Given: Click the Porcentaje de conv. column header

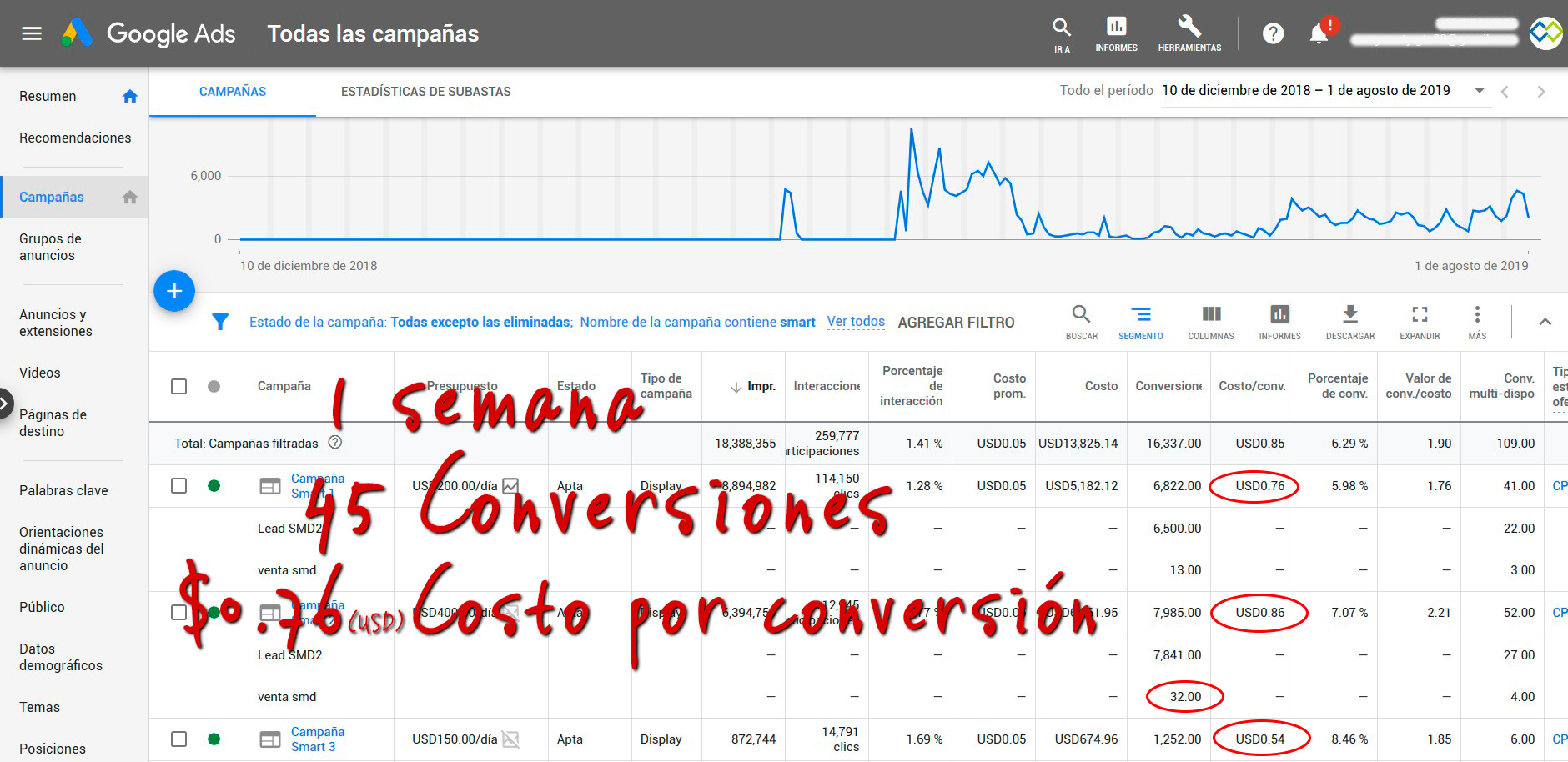Looking at the screenshot, I should (x=1338, y=386).
